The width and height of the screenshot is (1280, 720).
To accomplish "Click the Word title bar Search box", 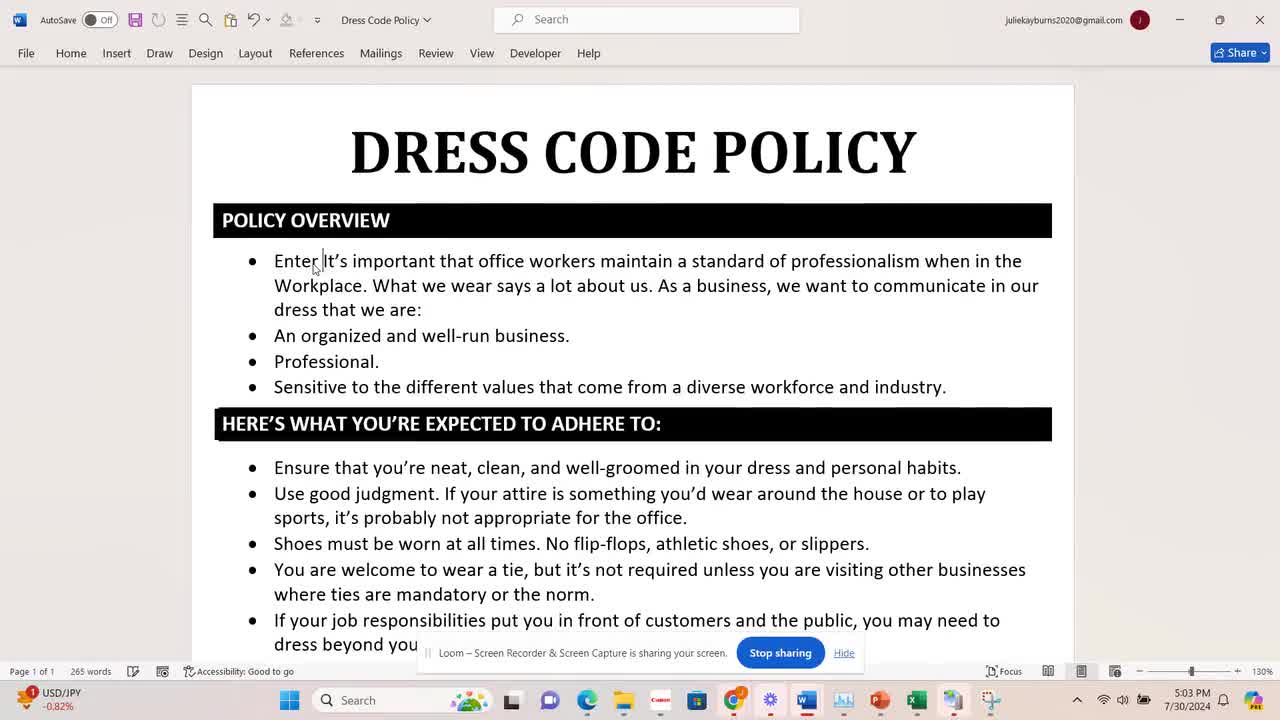I will tap(646, 19).
